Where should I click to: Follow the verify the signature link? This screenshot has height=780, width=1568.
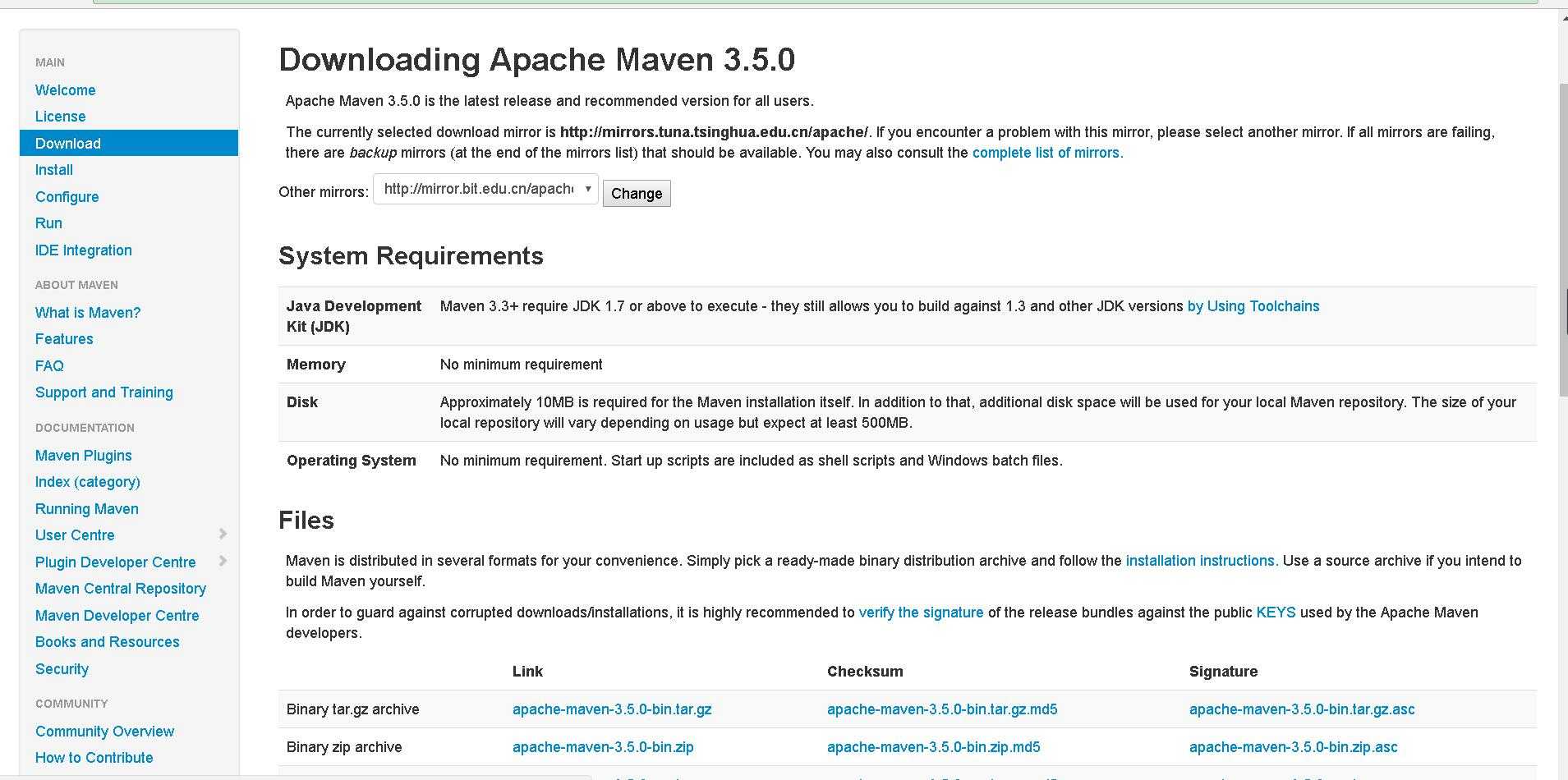click(921, 613)
